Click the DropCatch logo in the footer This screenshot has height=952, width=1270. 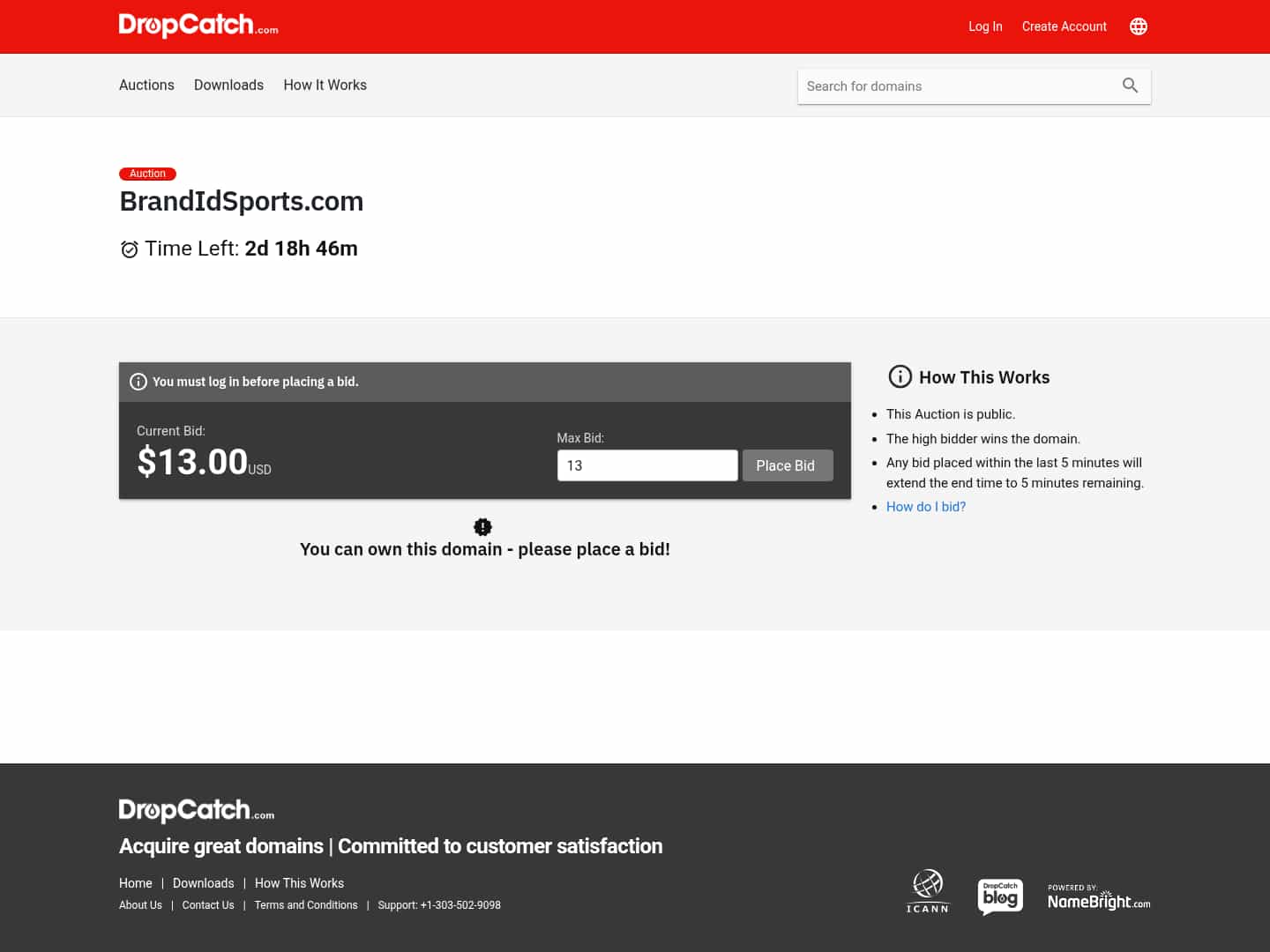[196, 810]
